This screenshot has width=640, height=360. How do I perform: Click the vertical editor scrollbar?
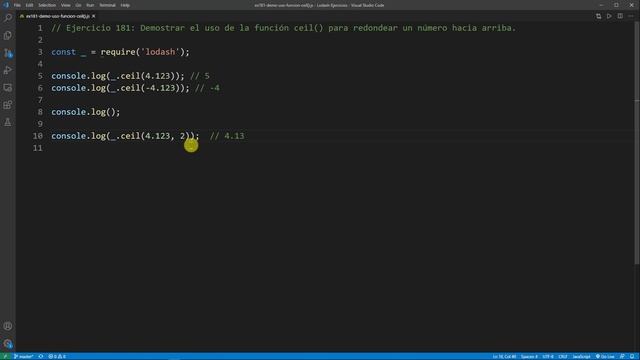(x=637, y=143)
